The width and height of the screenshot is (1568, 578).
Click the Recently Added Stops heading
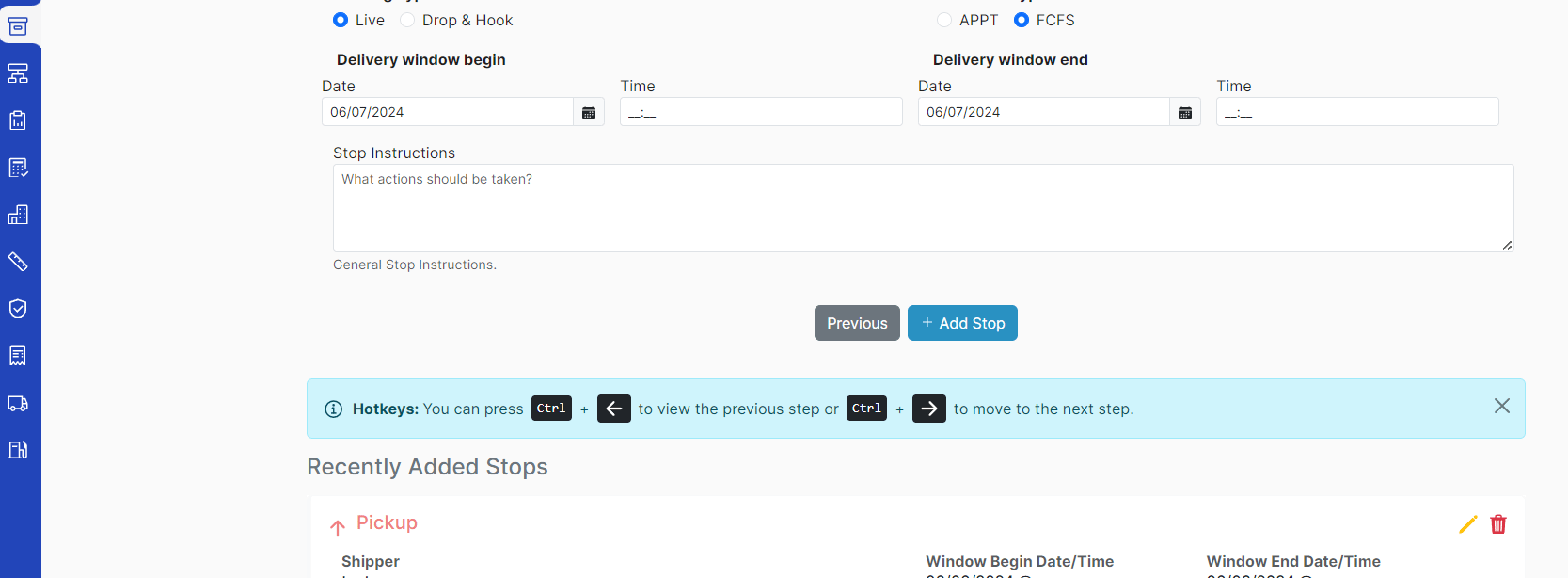click(427, 467)
